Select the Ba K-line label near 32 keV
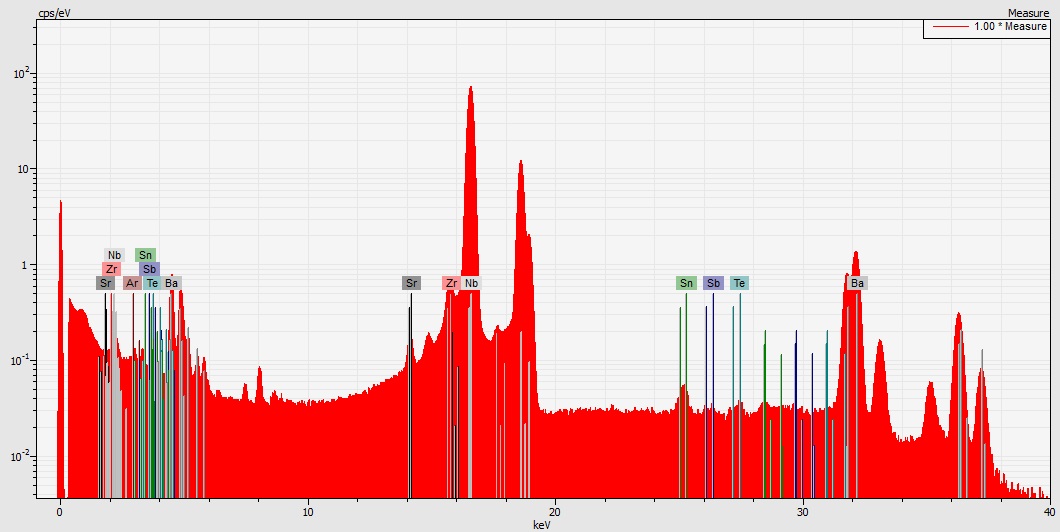The width and height of the screenshot is (1060, 532). click(x=857, y=283)
